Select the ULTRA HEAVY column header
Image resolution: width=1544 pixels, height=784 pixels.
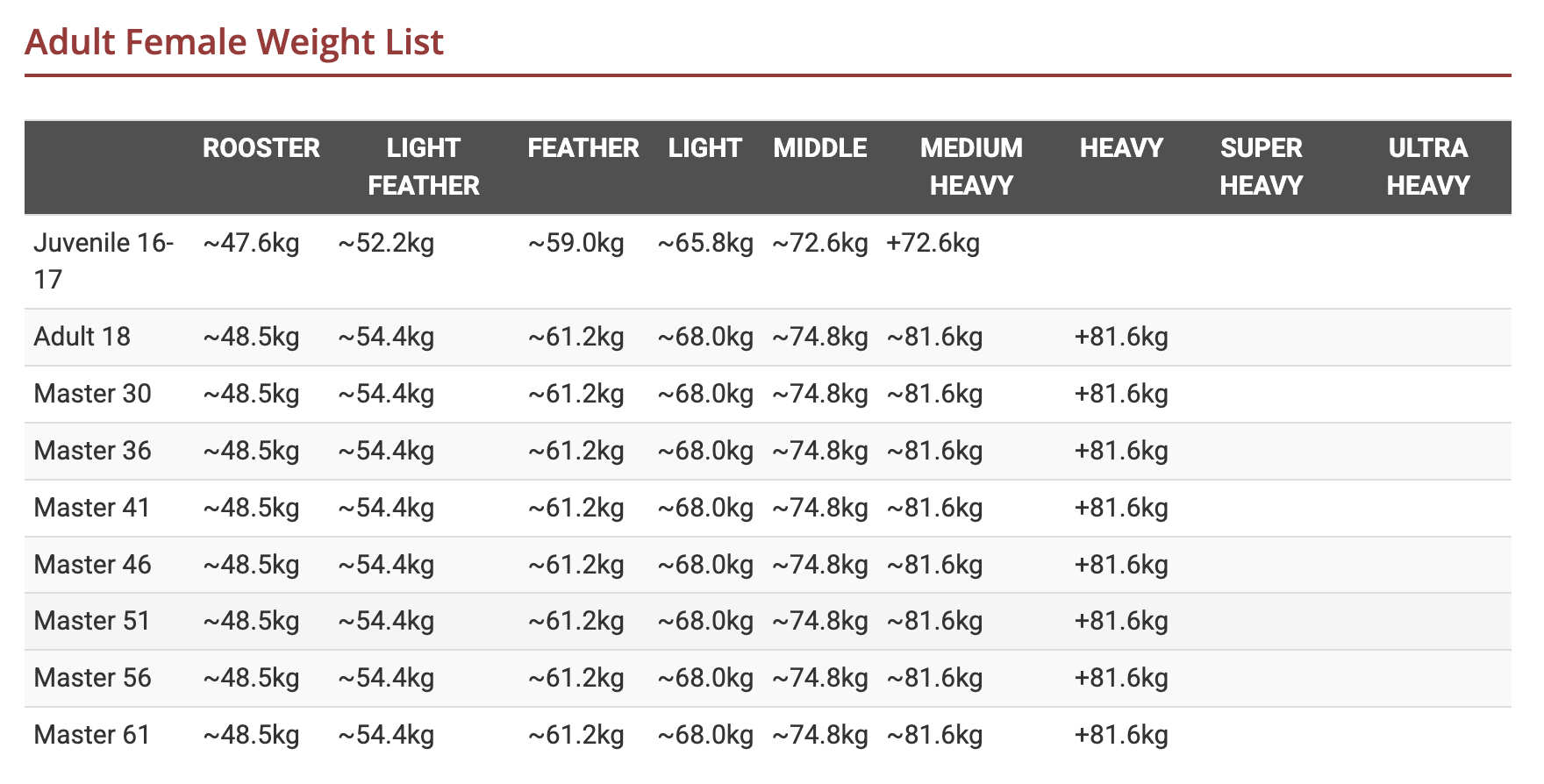(x=1427, y=167)
